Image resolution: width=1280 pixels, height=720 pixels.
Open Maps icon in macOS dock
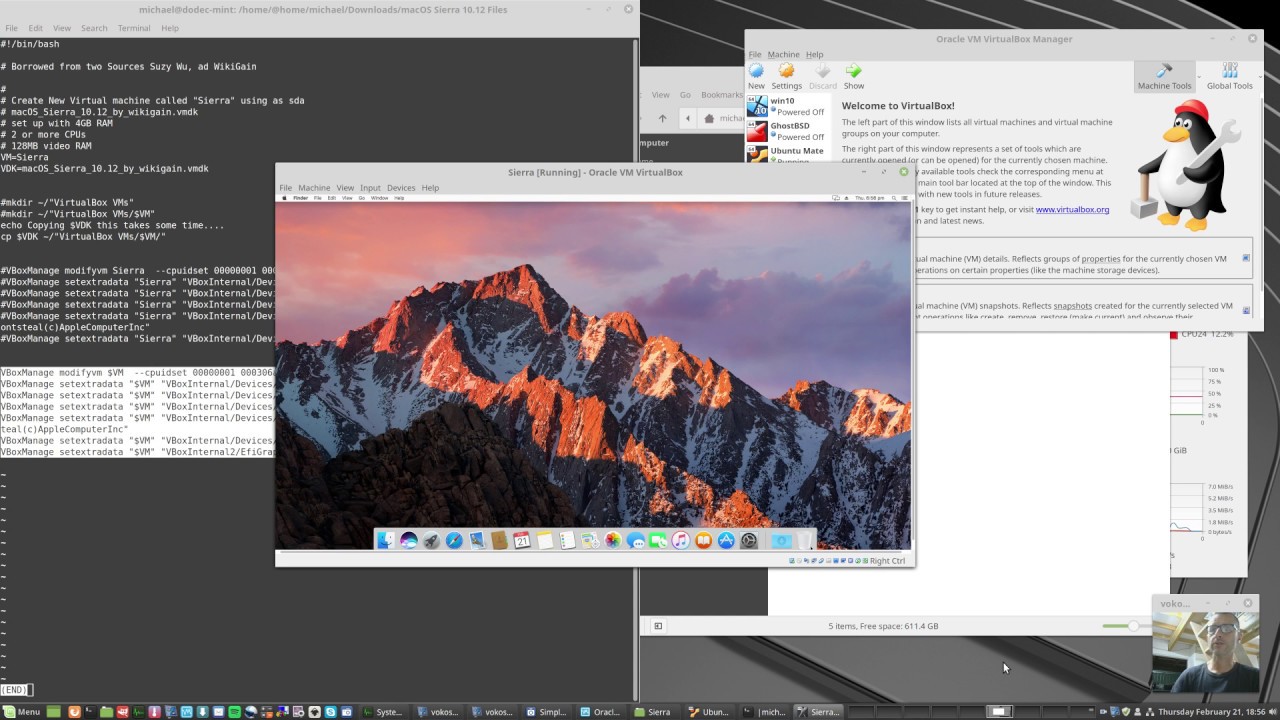pos(590,540)
